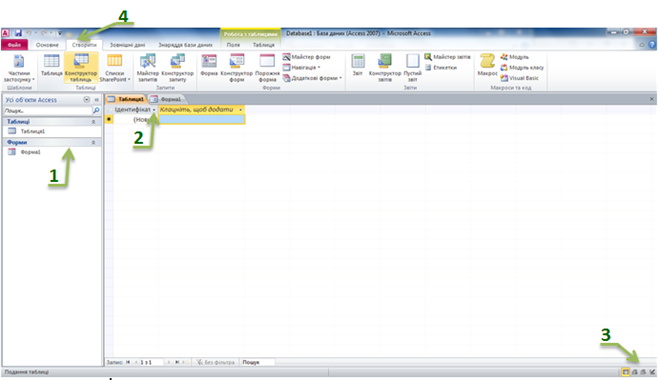This screenshot has height=380, width=658.
Task: Open Конструктор таблиць in the ribbon
Action: (x=81, y=68)
